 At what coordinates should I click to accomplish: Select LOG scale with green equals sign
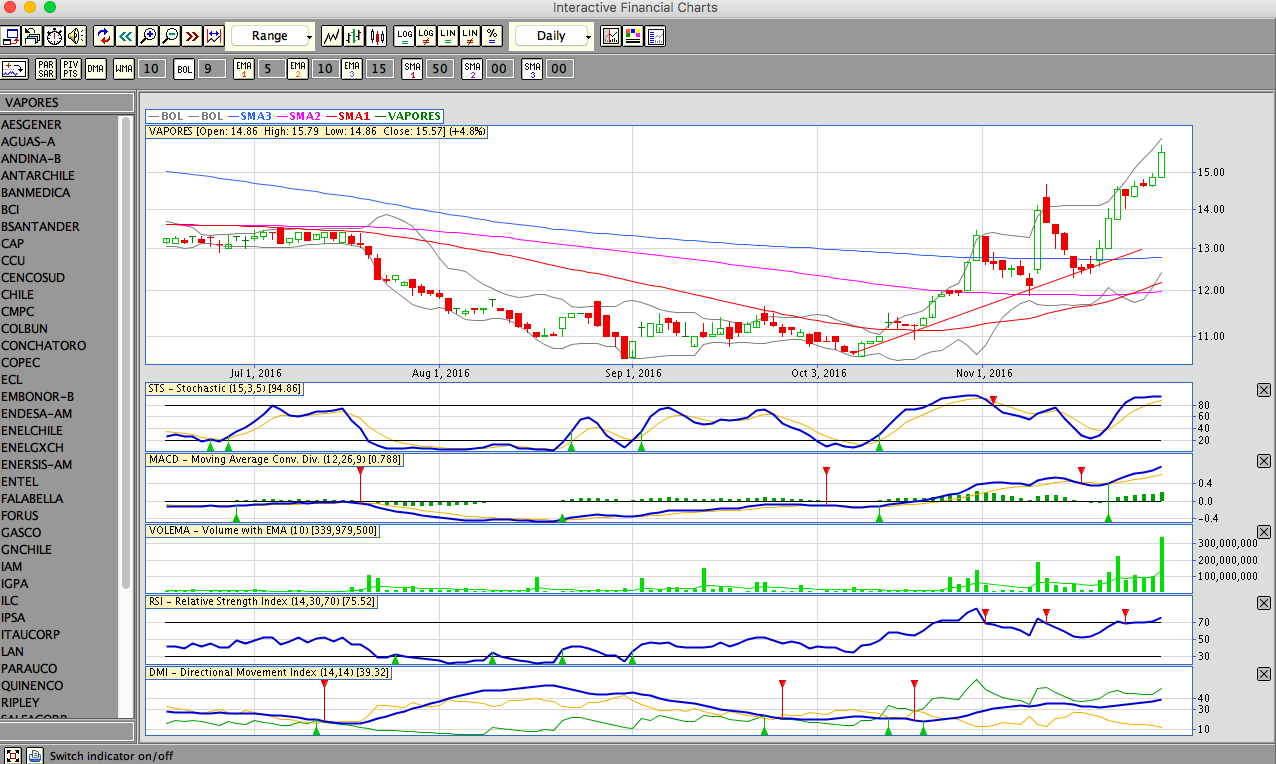pyautogui.click(x=404, y=36)
